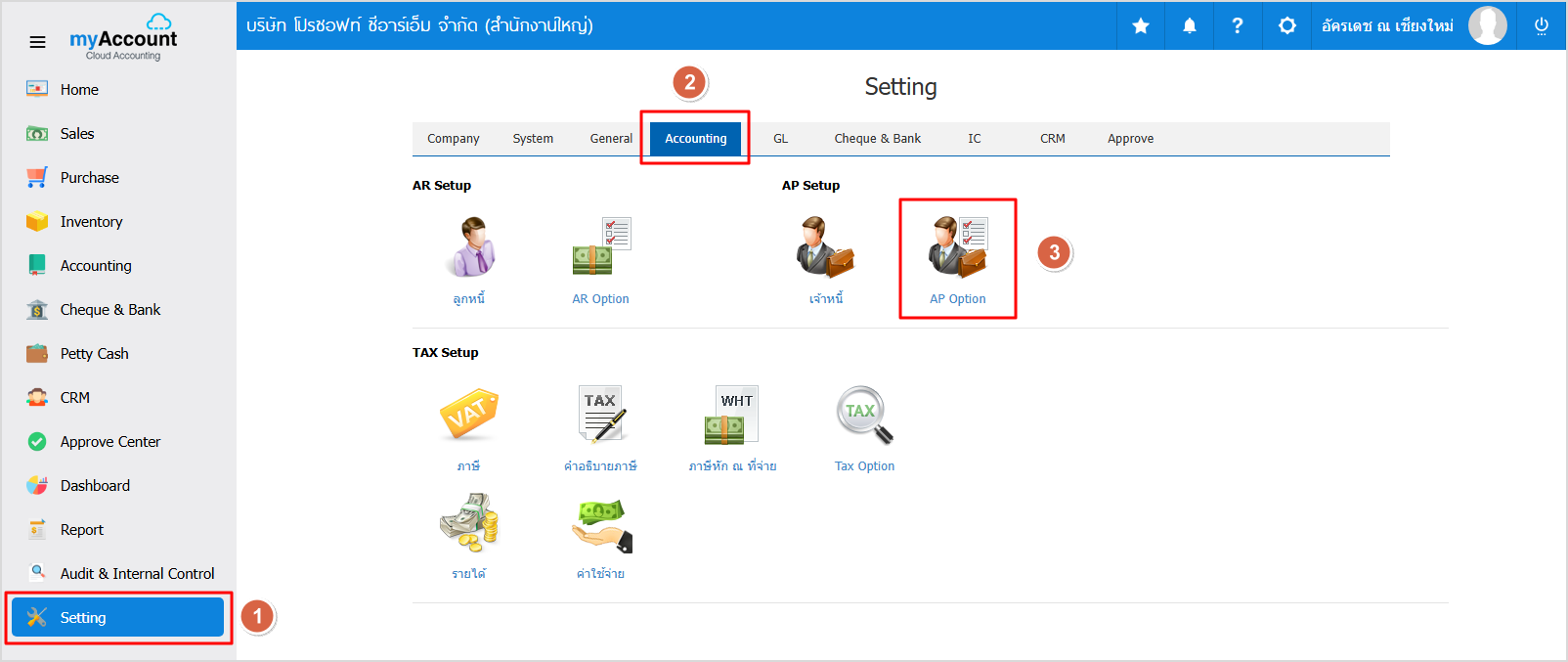Open the notifications bell icon
1568x662 pixels.
point(1190,25)
